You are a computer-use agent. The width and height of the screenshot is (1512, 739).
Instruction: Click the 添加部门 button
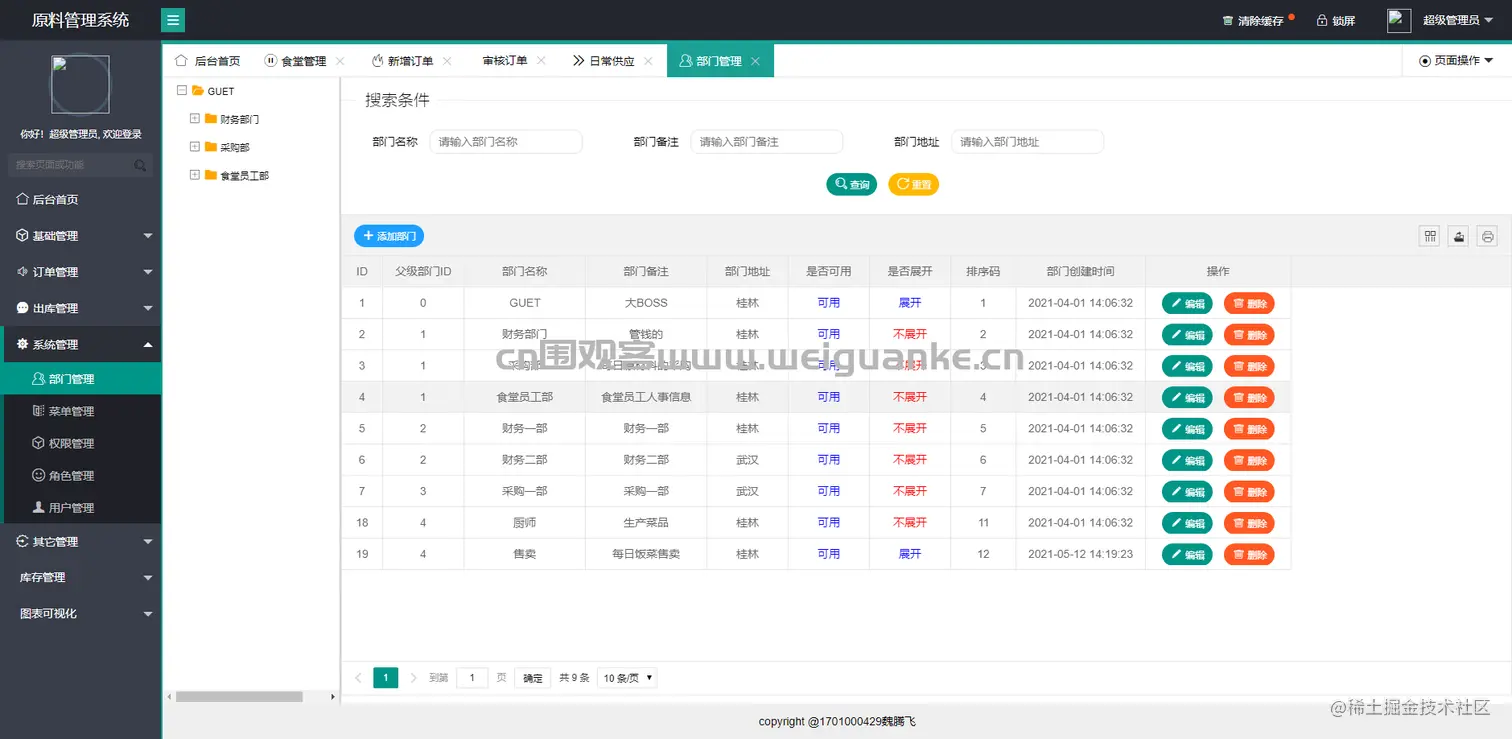(x=389, y=236)
